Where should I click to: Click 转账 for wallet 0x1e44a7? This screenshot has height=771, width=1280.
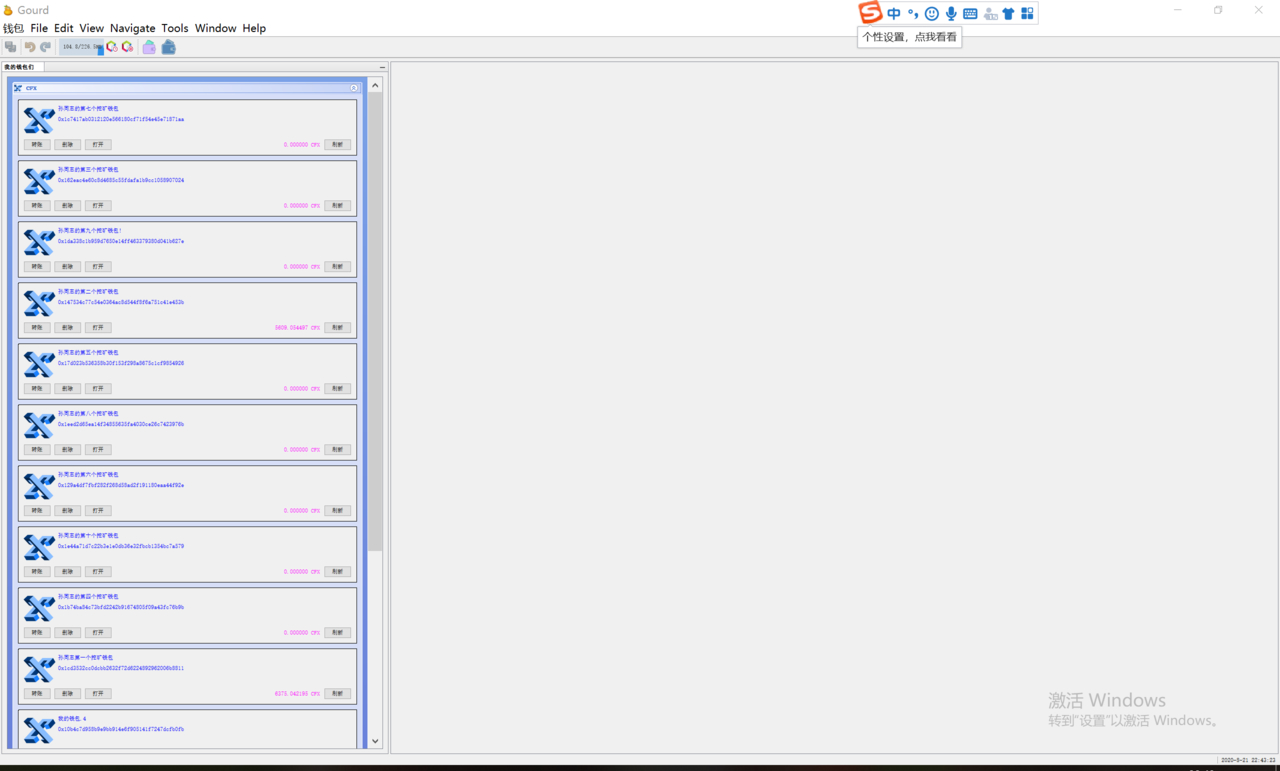(37, 572)
